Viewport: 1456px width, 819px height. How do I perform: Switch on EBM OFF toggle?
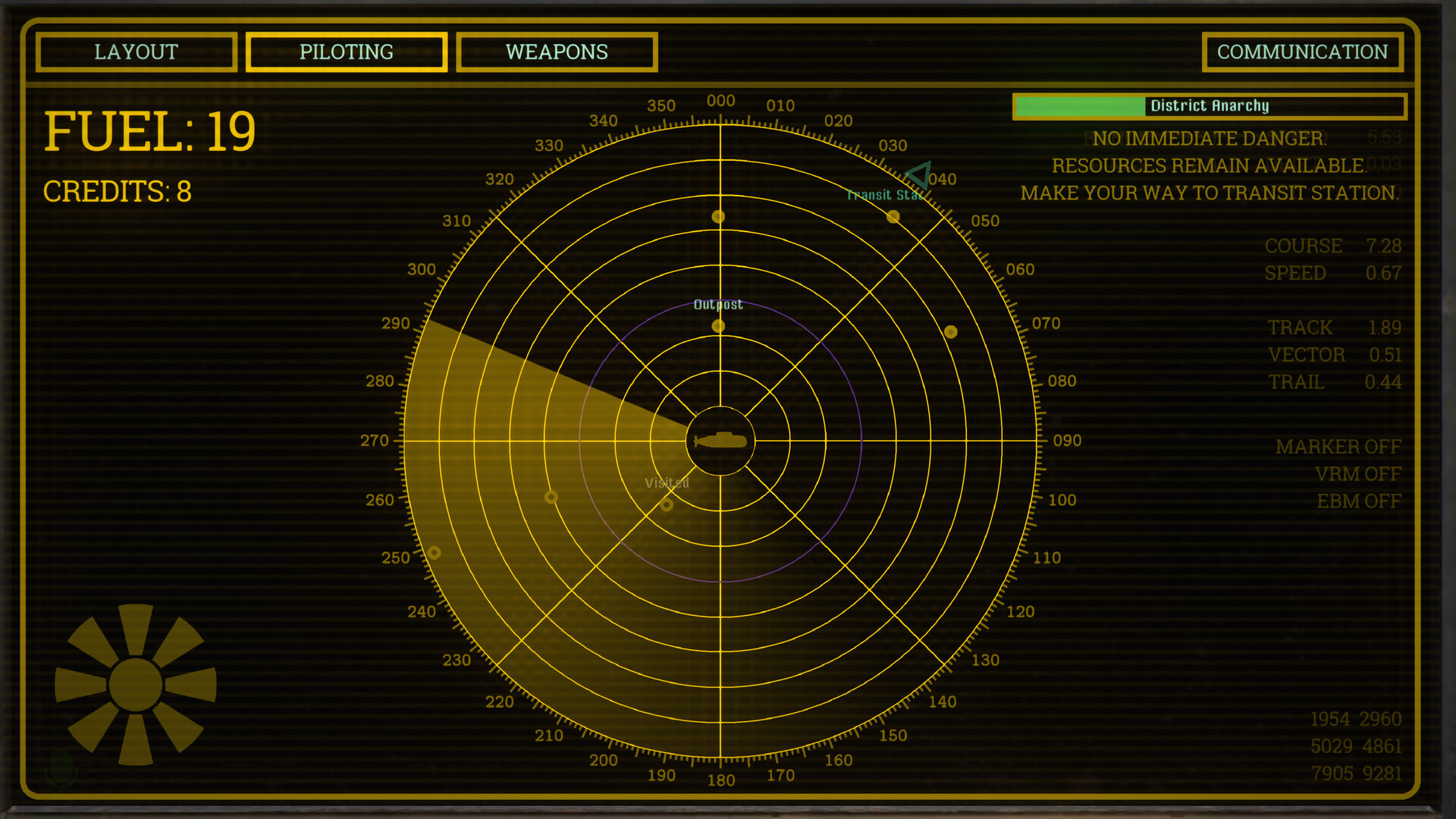pyautogui.click(x=1358, y=501)
